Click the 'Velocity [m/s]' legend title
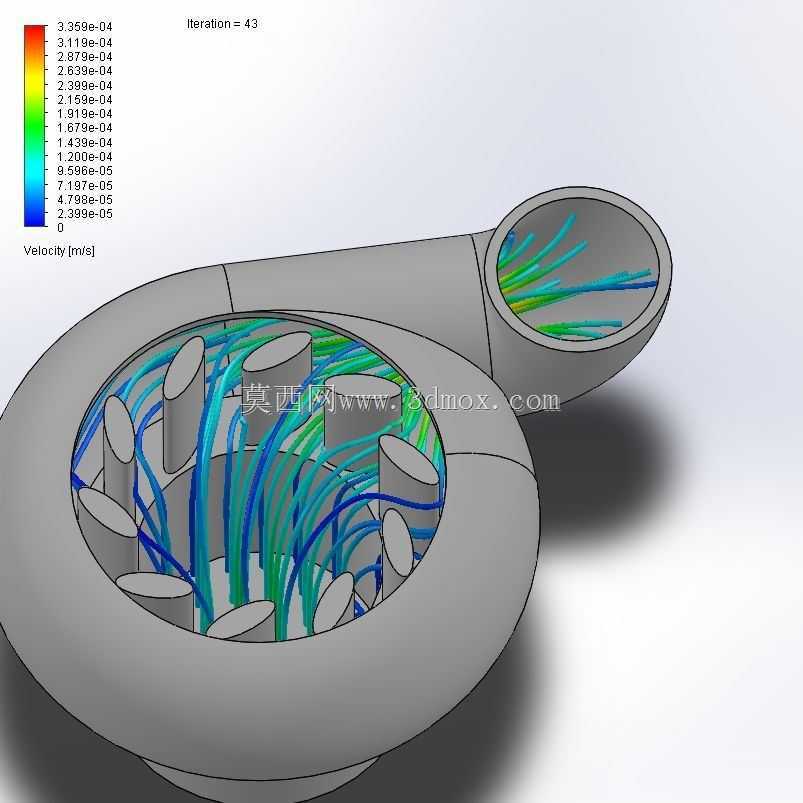Image resolution: width=803 pixels, height=803 pixels. (x=59, y=250)
